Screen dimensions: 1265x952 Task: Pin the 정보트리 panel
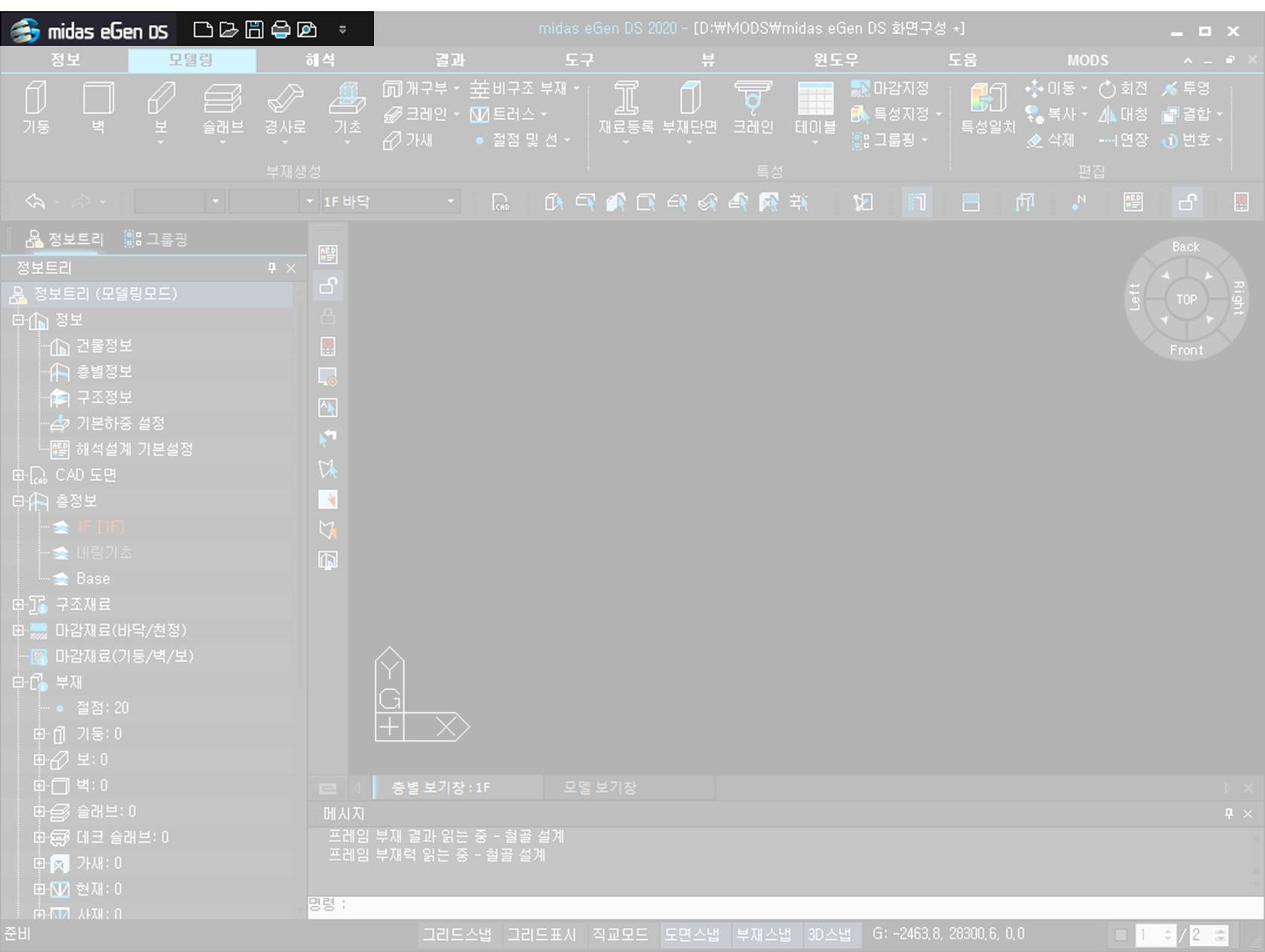[272, 268]
